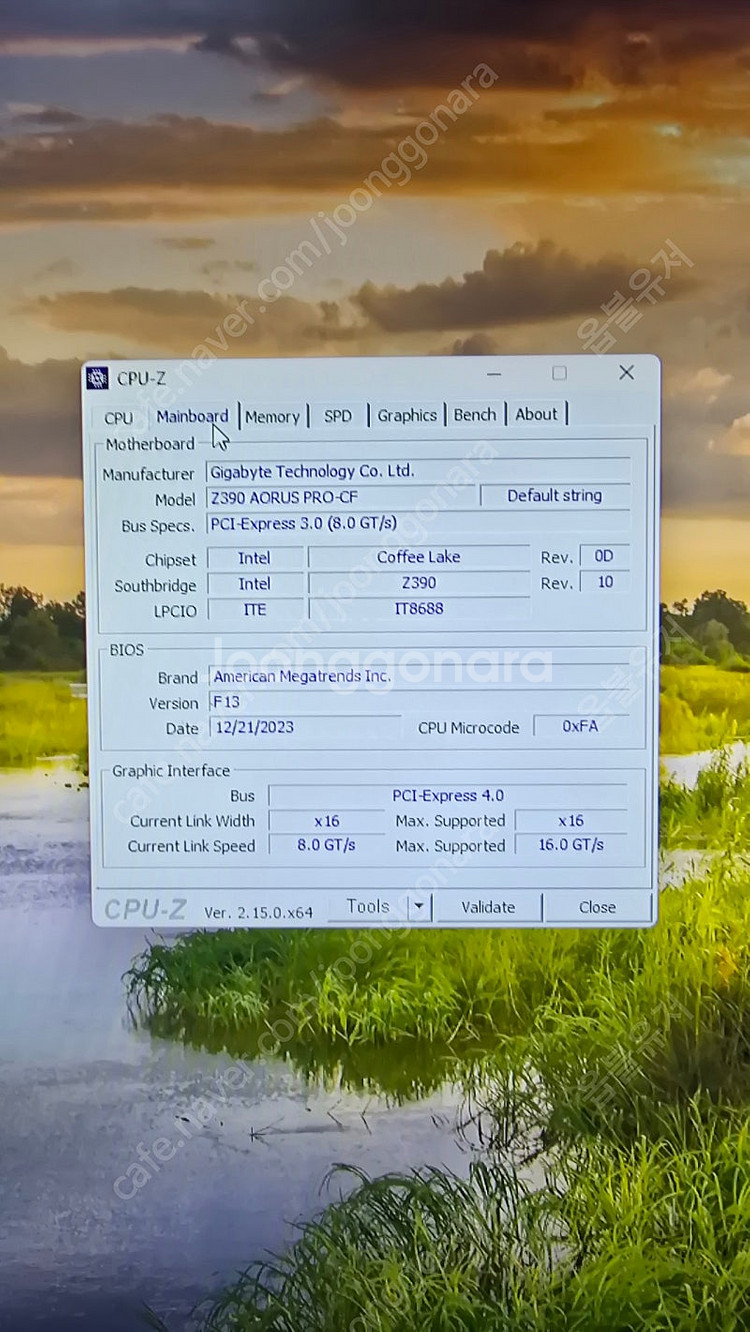This screenshot has height=1332, width=750.
Task: Click the disabled maximize button of CPU-Z
Action: click(x=559, y=373)
